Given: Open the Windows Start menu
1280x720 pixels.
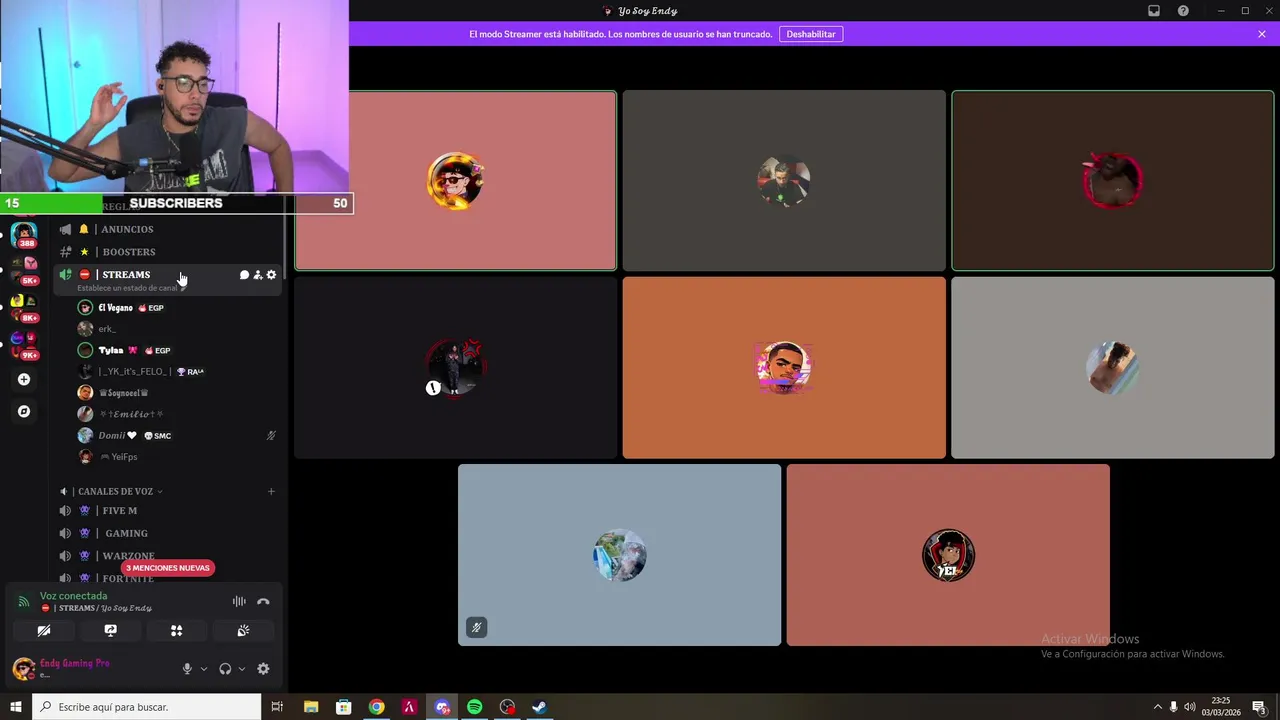Looking at the screenshot, I should [16, 707].
